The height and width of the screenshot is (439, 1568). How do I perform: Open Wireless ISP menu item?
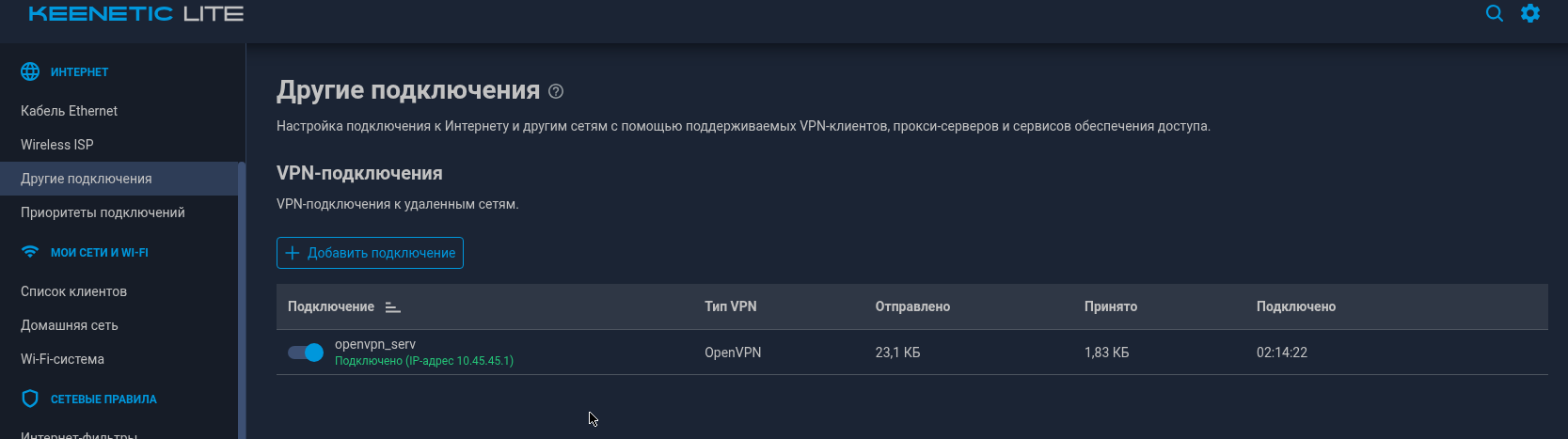pyautogui.click(x=57, y=145)
